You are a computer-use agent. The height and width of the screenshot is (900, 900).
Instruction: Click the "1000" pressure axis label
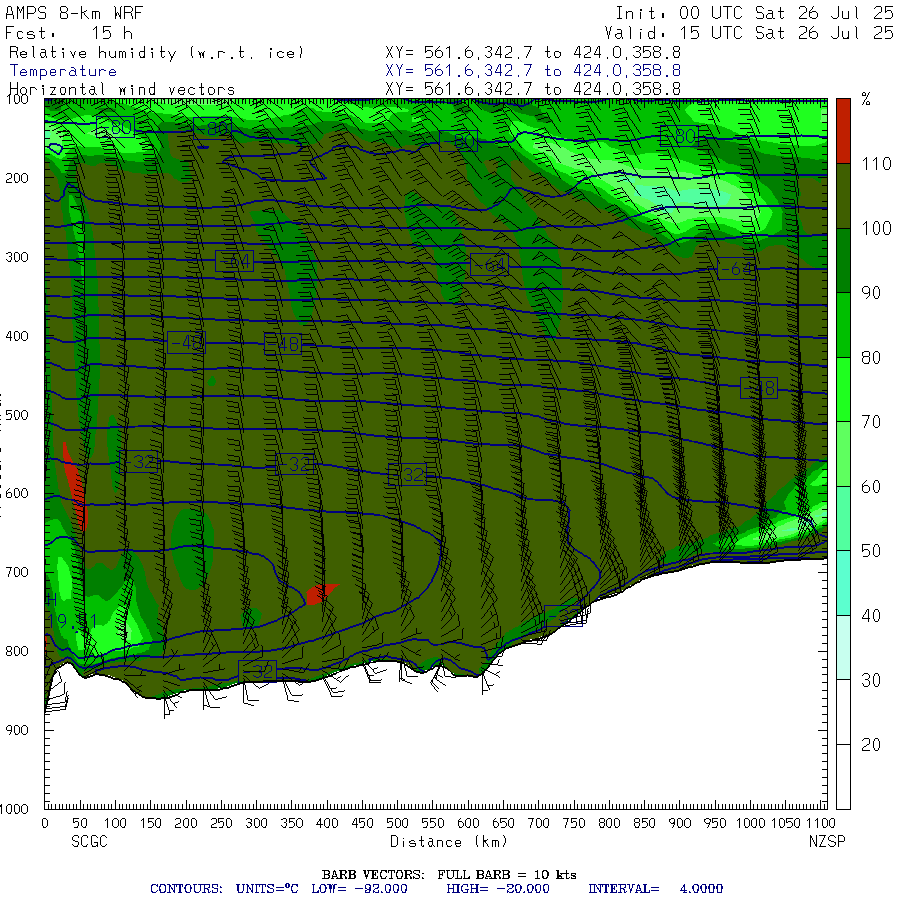point(14,809)
